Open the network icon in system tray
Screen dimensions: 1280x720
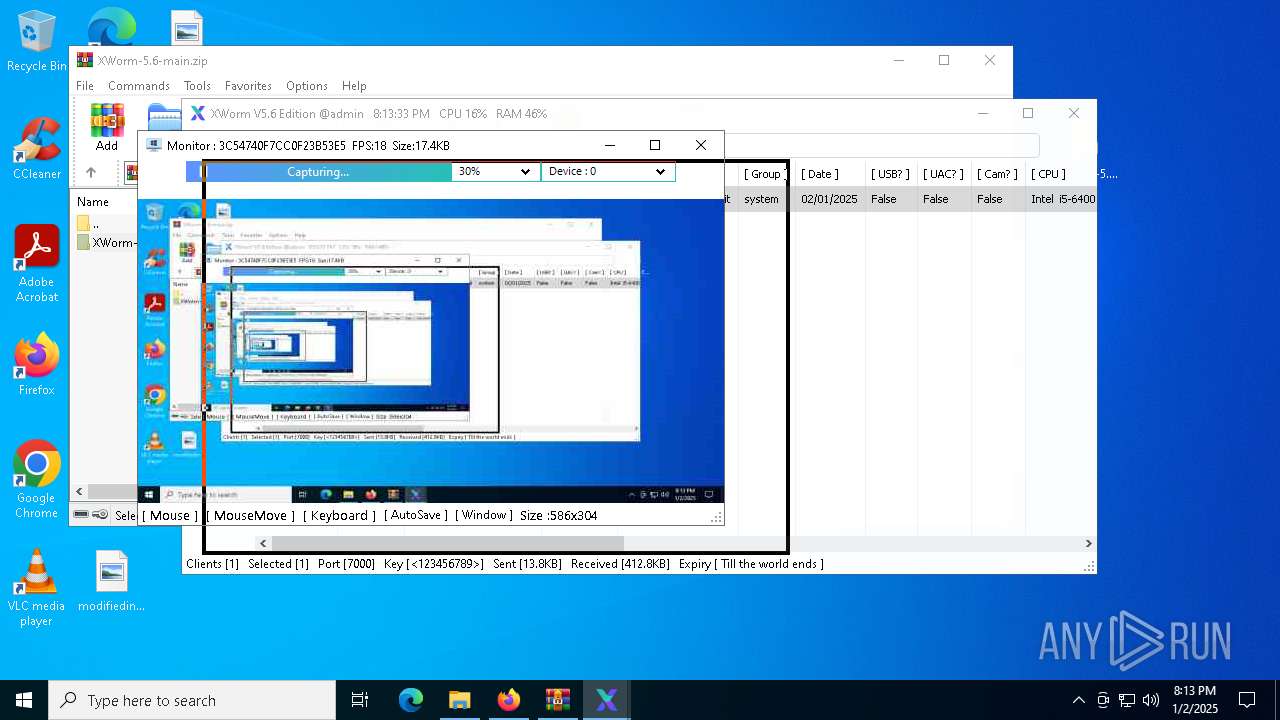point(1127,700)
